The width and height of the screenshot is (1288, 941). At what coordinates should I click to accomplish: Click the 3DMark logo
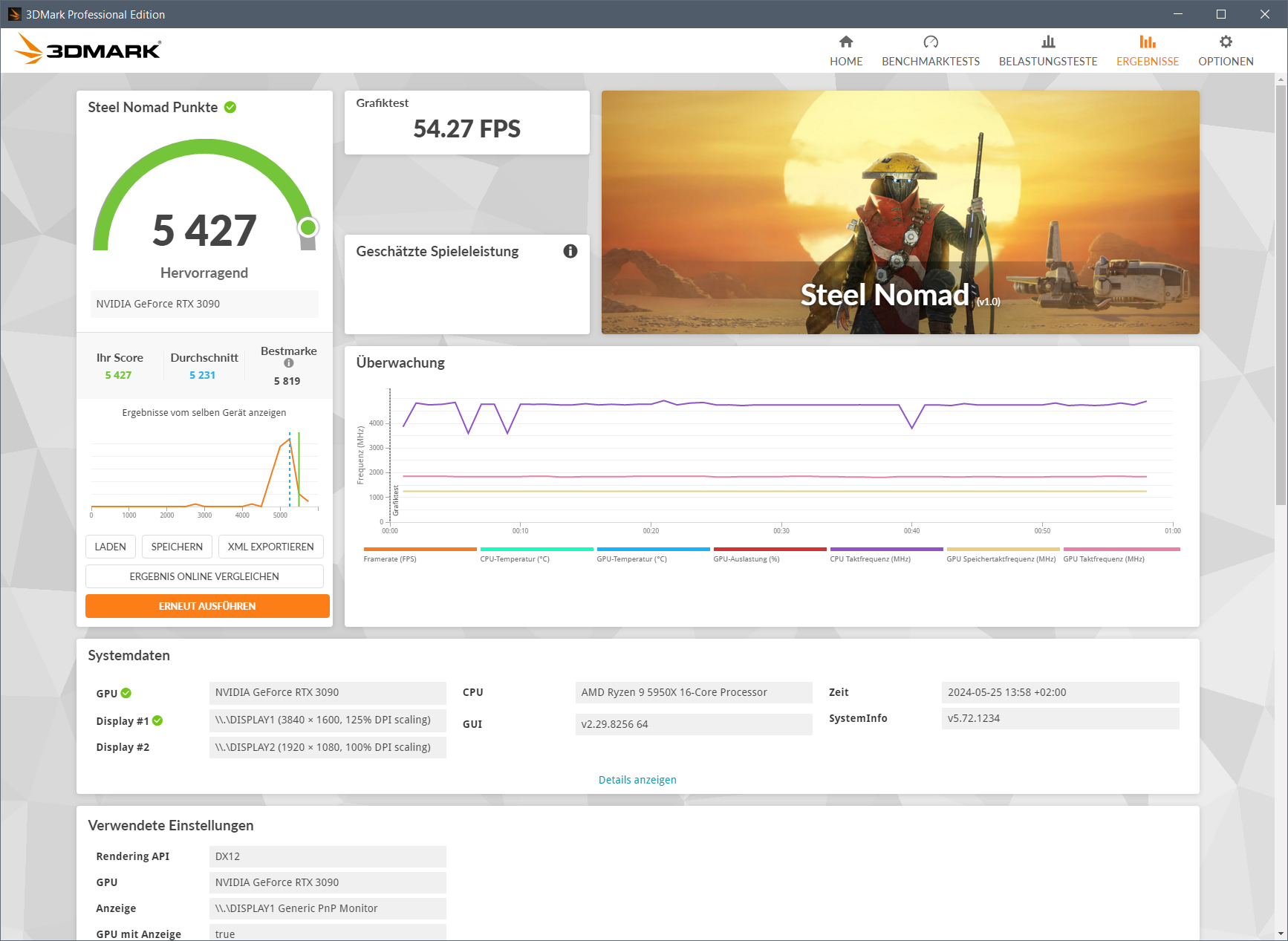(x=87, y=48)
